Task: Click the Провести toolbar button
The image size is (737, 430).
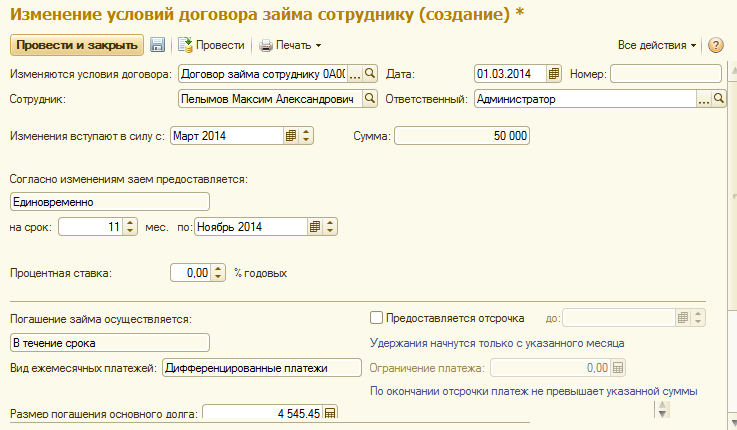Action: [x=211, y=45]
